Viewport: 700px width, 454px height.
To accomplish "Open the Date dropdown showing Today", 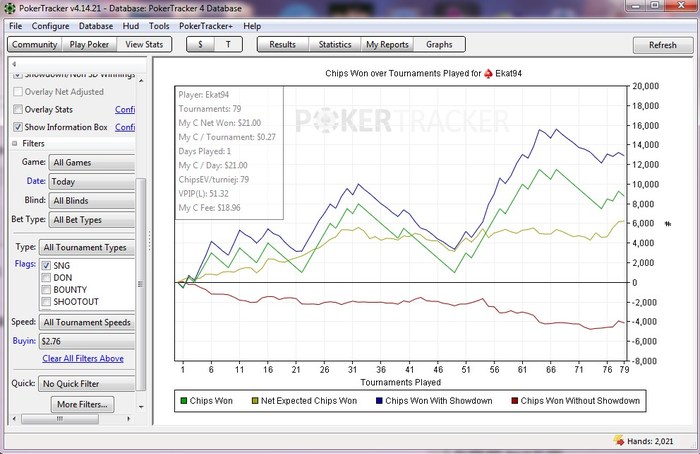I will pos(92,182).
